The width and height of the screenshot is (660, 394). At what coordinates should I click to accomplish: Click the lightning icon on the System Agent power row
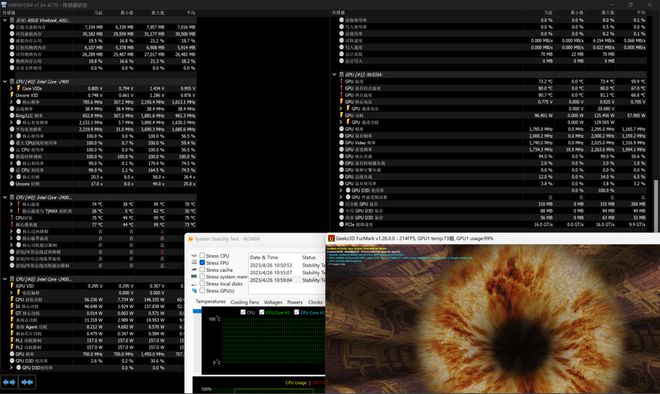click(x=12, y=327)
